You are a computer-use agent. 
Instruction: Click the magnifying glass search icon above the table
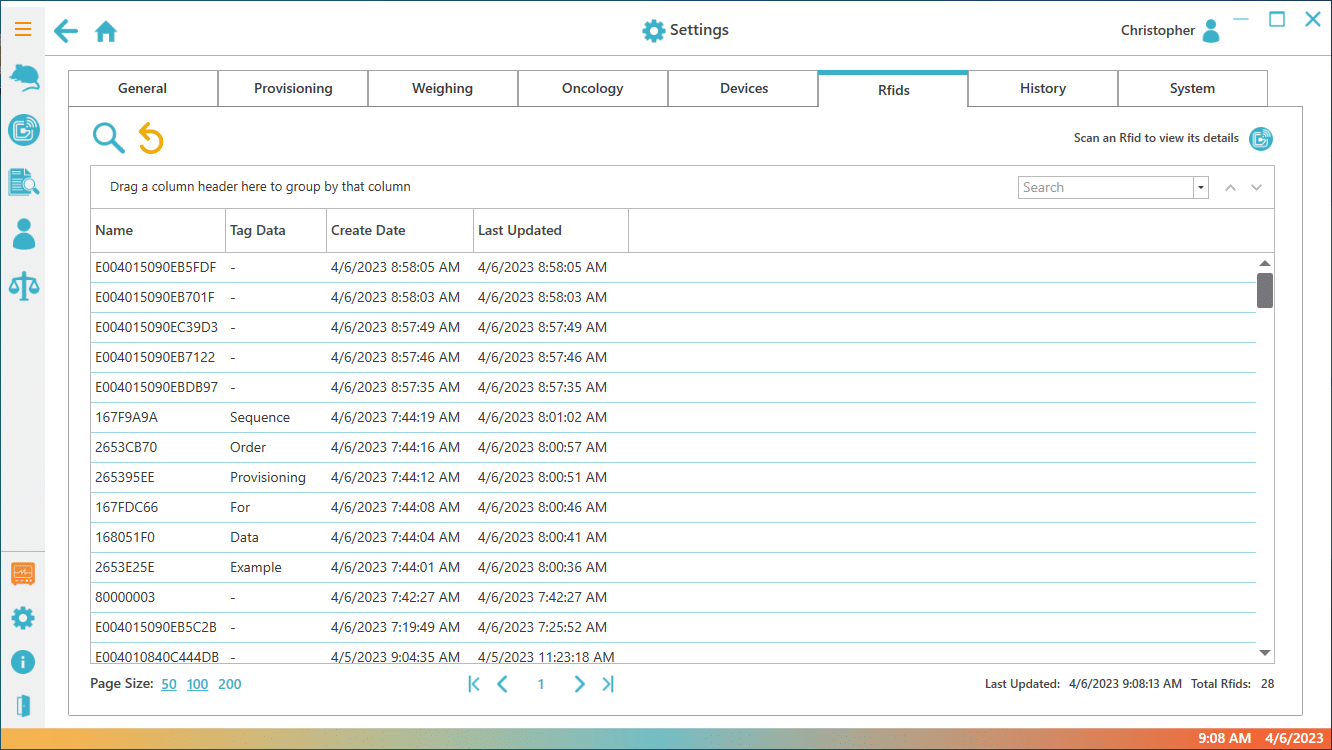pos(108,138)
